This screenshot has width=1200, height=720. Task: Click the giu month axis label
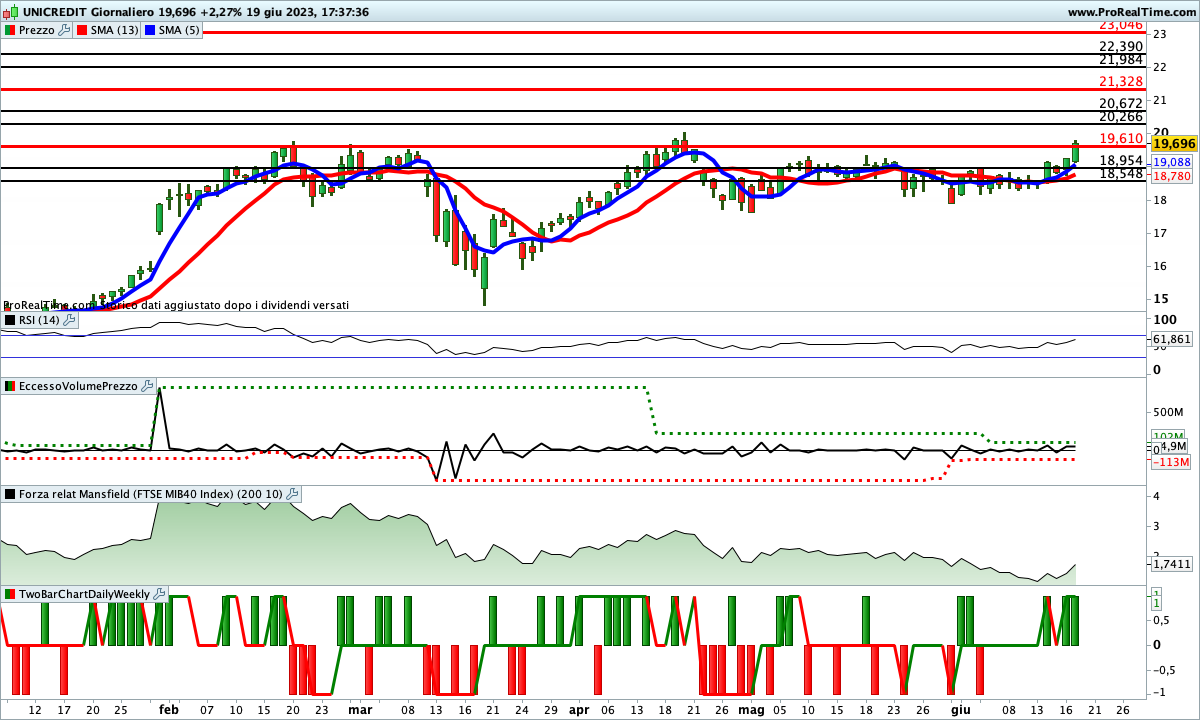[960, 709]
